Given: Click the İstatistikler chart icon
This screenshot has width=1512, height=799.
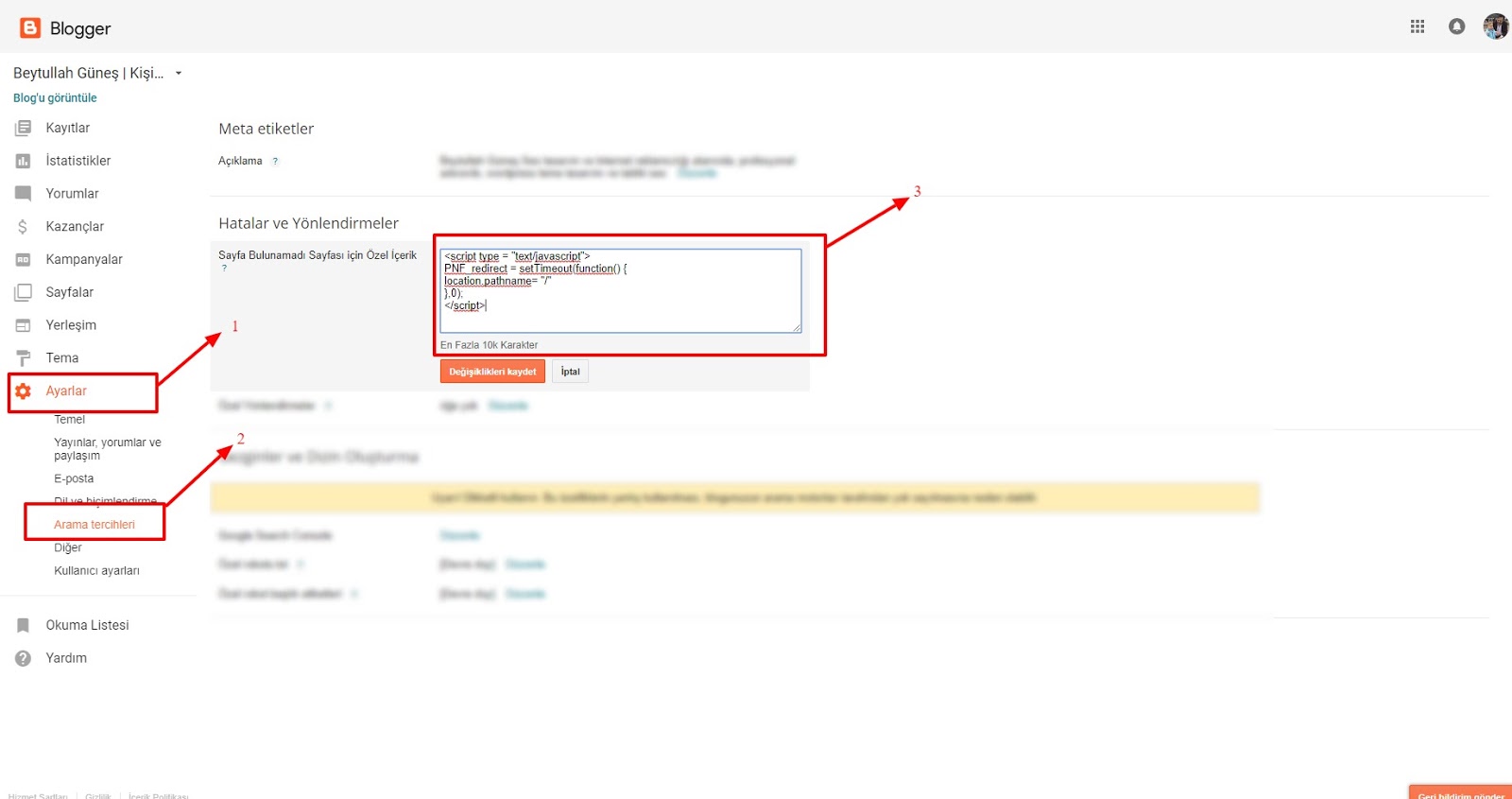Looking at the screenshot, I should coord(23,161).
